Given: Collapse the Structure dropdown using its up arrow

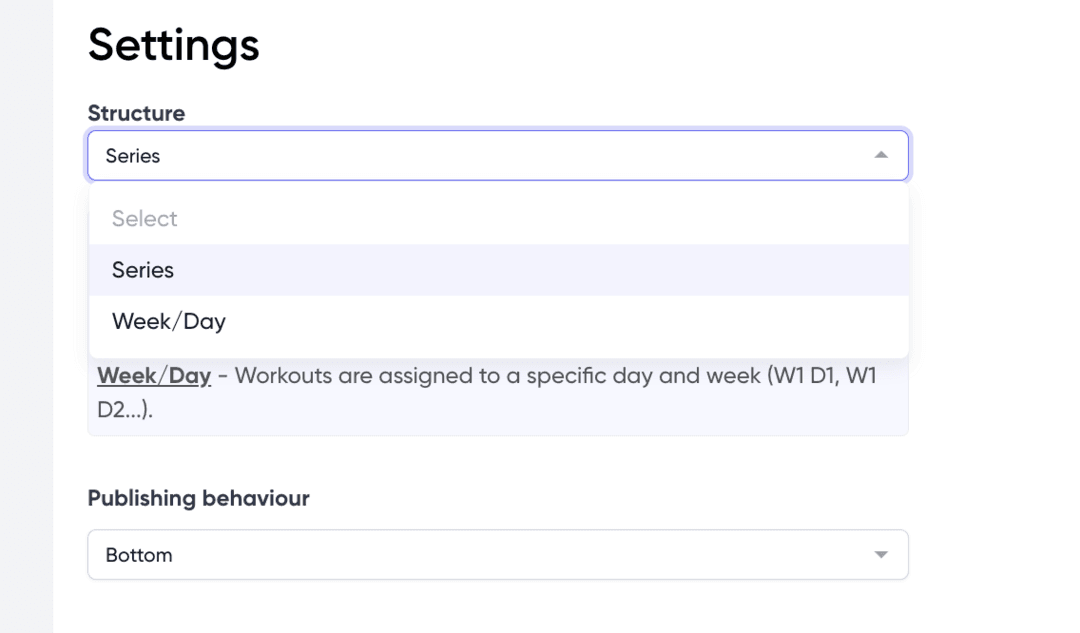Looking at the screenshot, I should (880, 156).
